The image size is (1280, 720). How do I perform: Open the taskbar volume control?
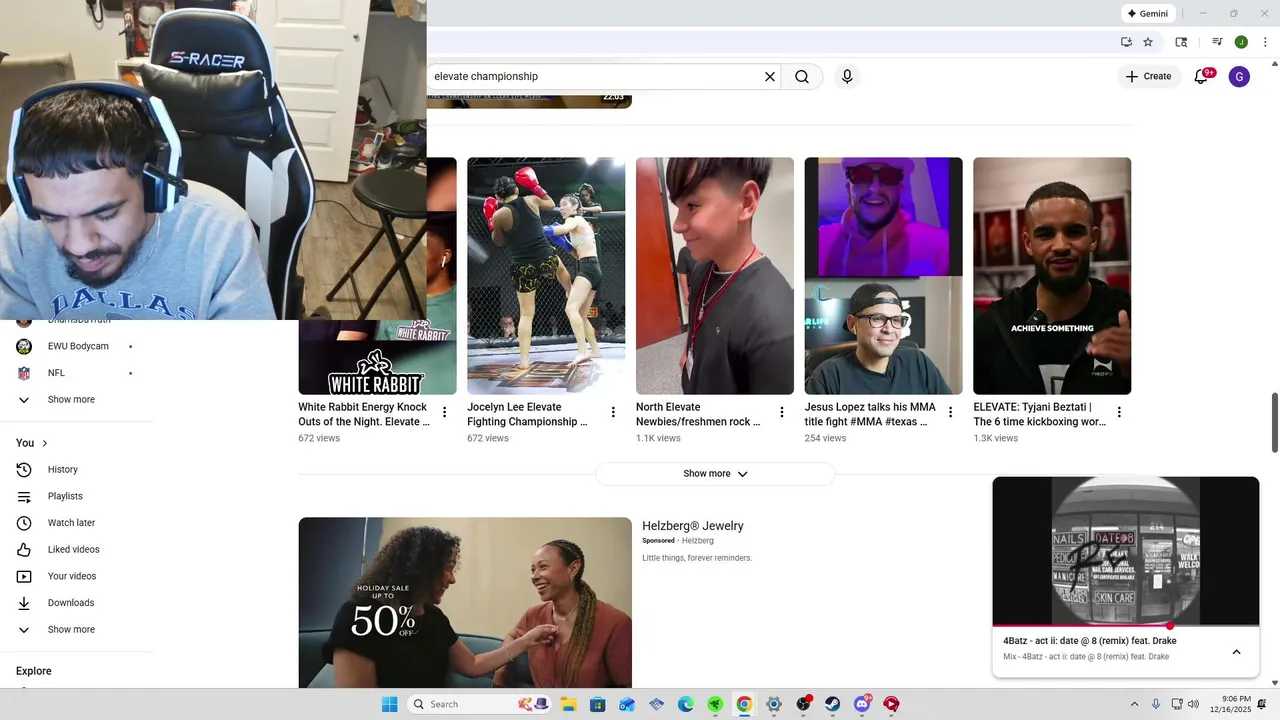tap(1193, 704)
